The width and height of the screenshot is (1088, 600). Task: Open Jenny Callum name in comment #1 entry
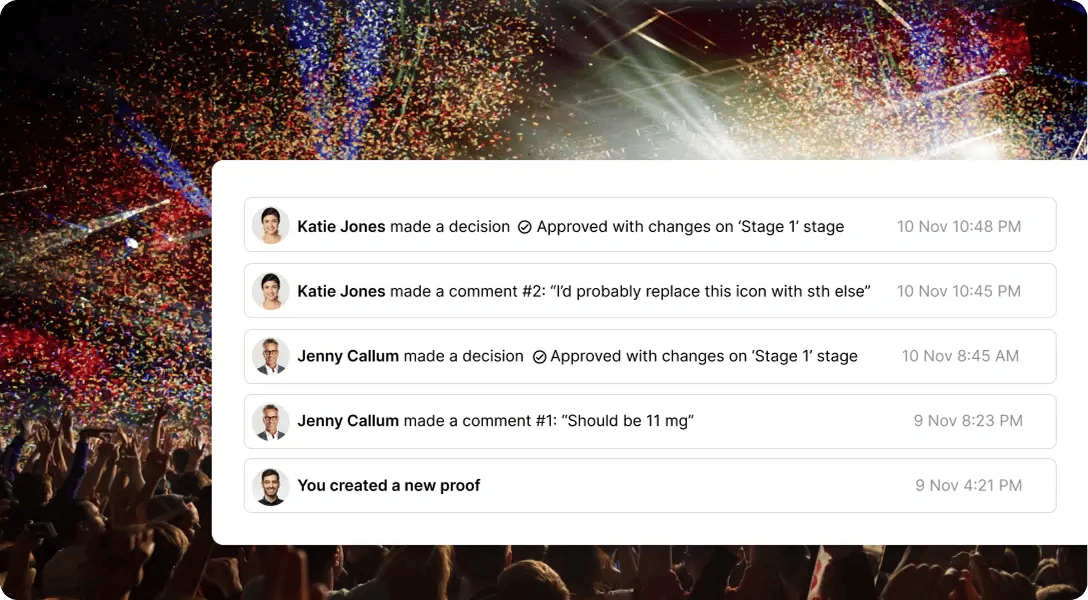click(348, 421)
